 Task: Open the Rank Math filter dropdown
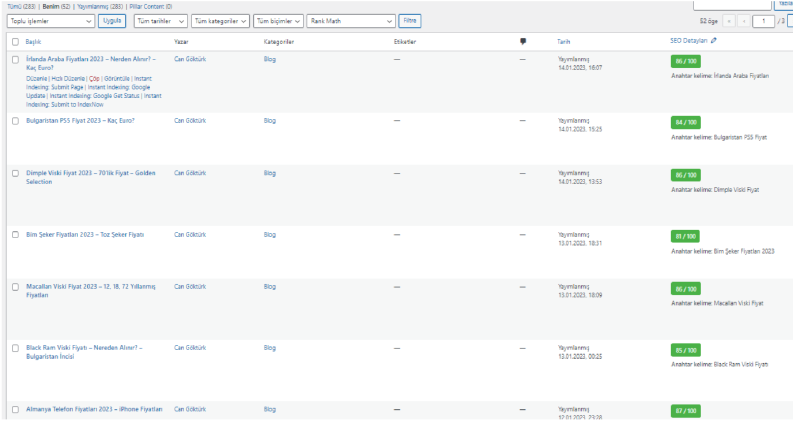(351, 21)
